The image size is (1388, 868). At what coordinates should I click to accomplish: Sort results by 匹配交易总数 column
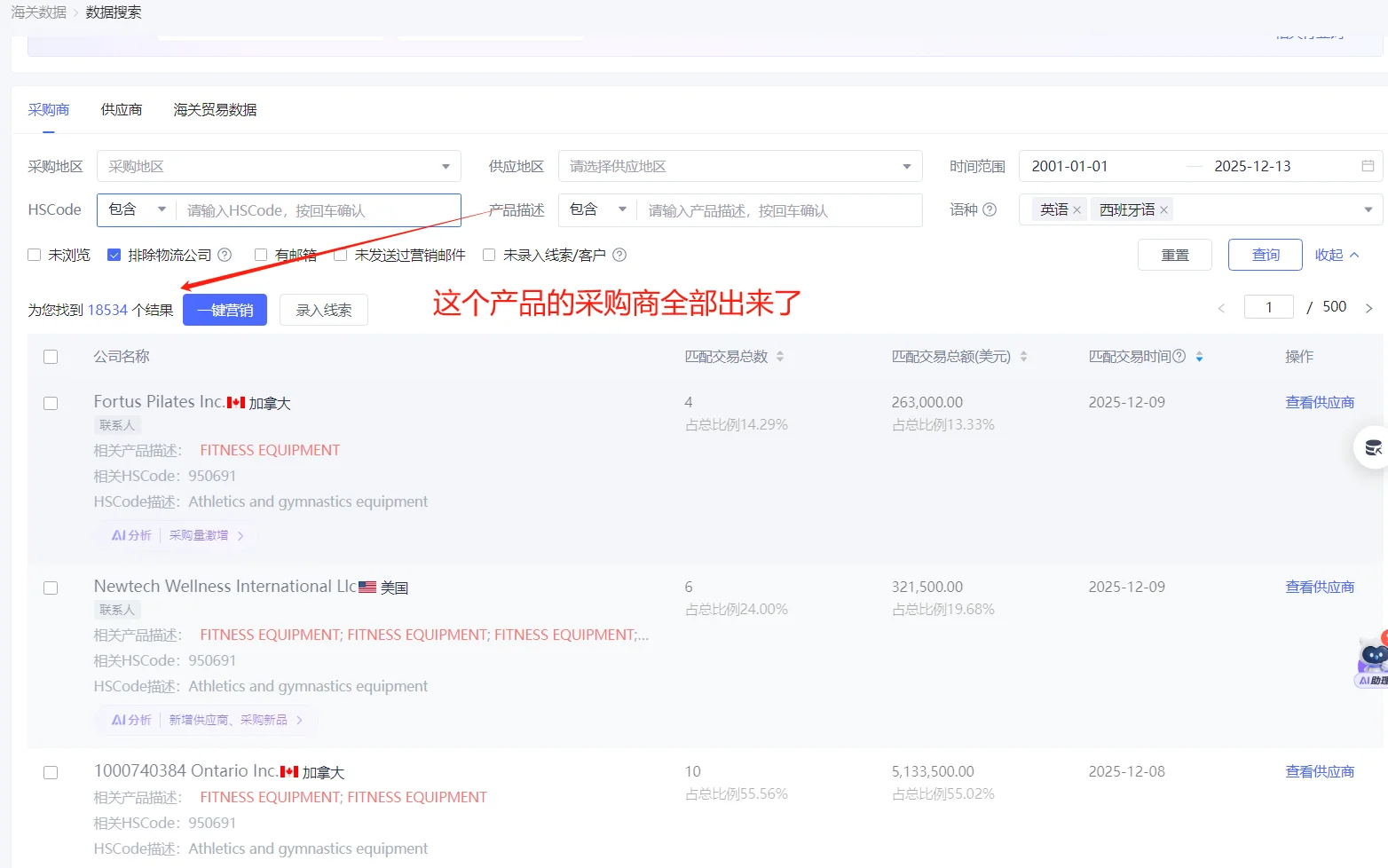[779, 356]
